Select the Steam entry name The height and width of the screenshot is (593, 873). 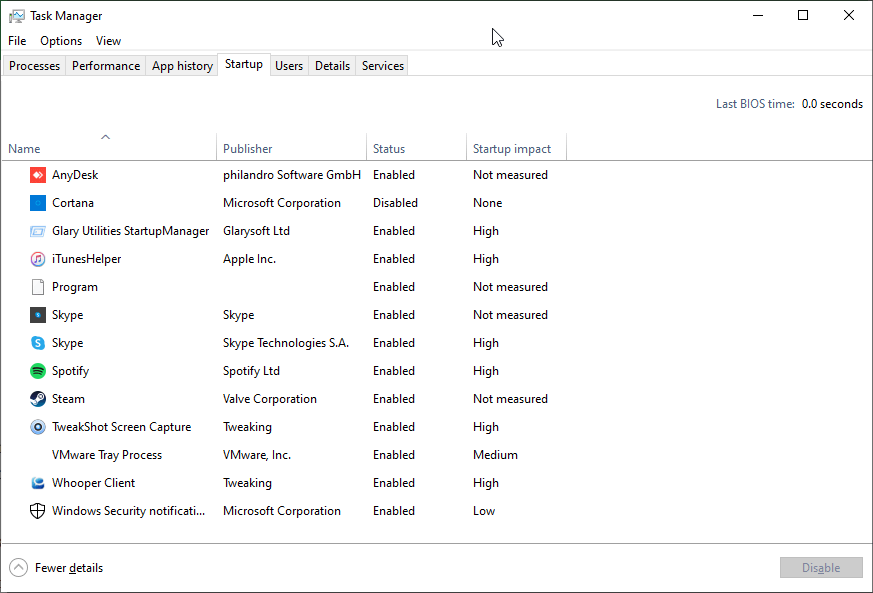point(68,399)
